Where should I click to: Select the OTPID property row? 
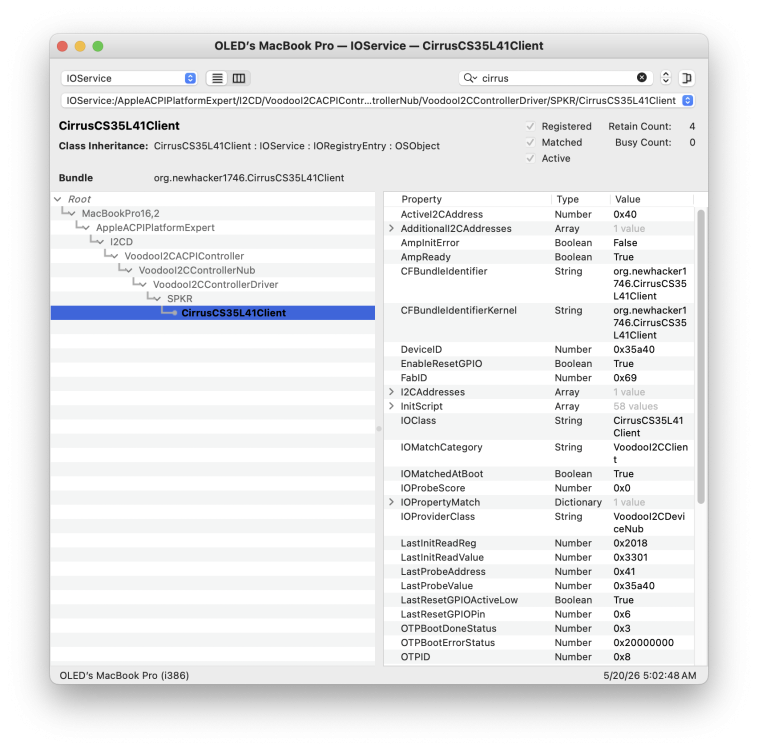coord(539,657)
